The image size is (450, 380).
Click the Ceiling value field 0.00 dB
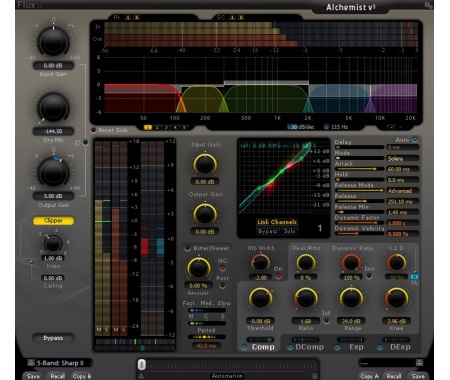53,278
